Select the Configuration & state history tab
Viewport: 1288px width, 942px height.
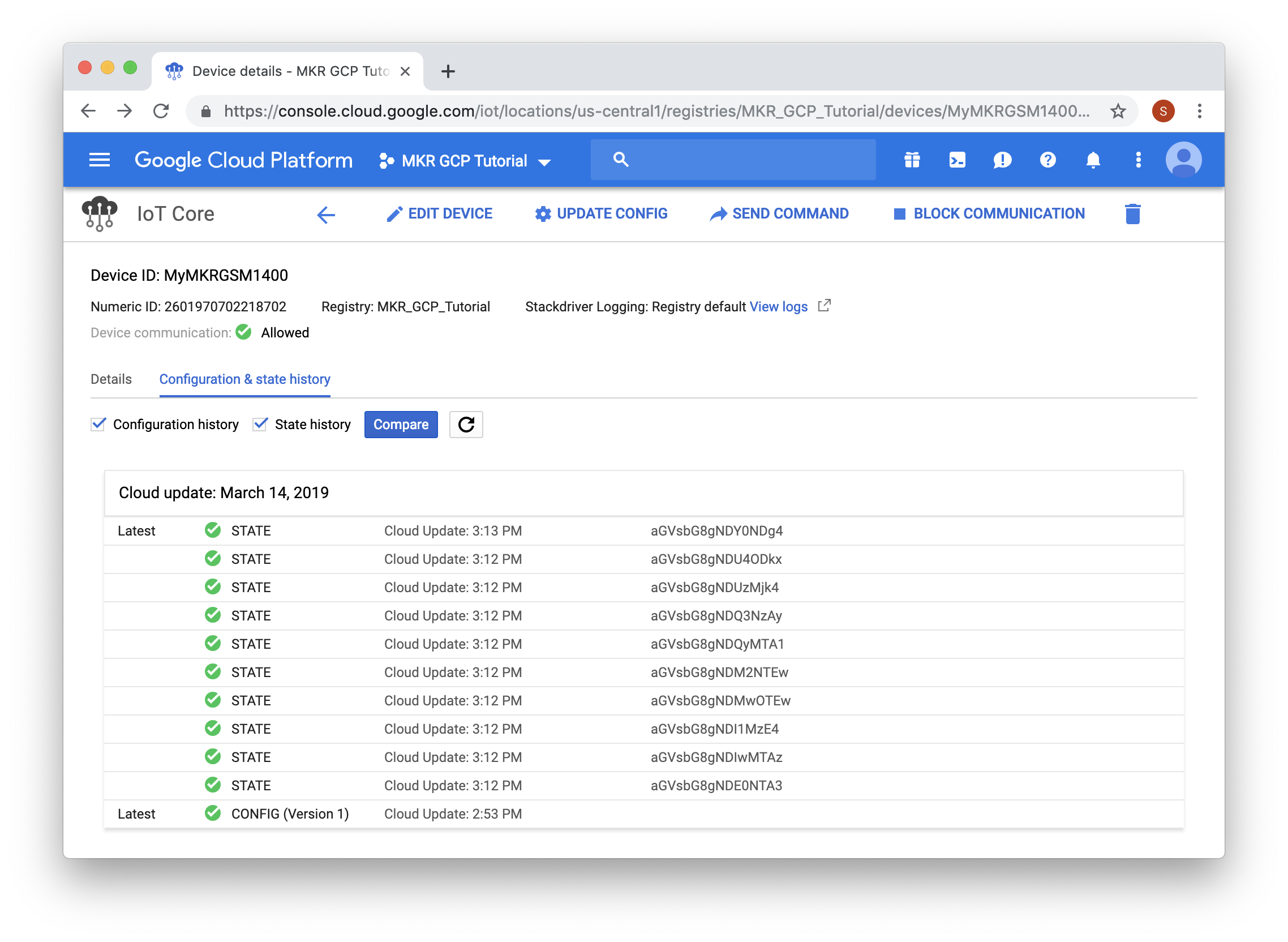(245, 379)
